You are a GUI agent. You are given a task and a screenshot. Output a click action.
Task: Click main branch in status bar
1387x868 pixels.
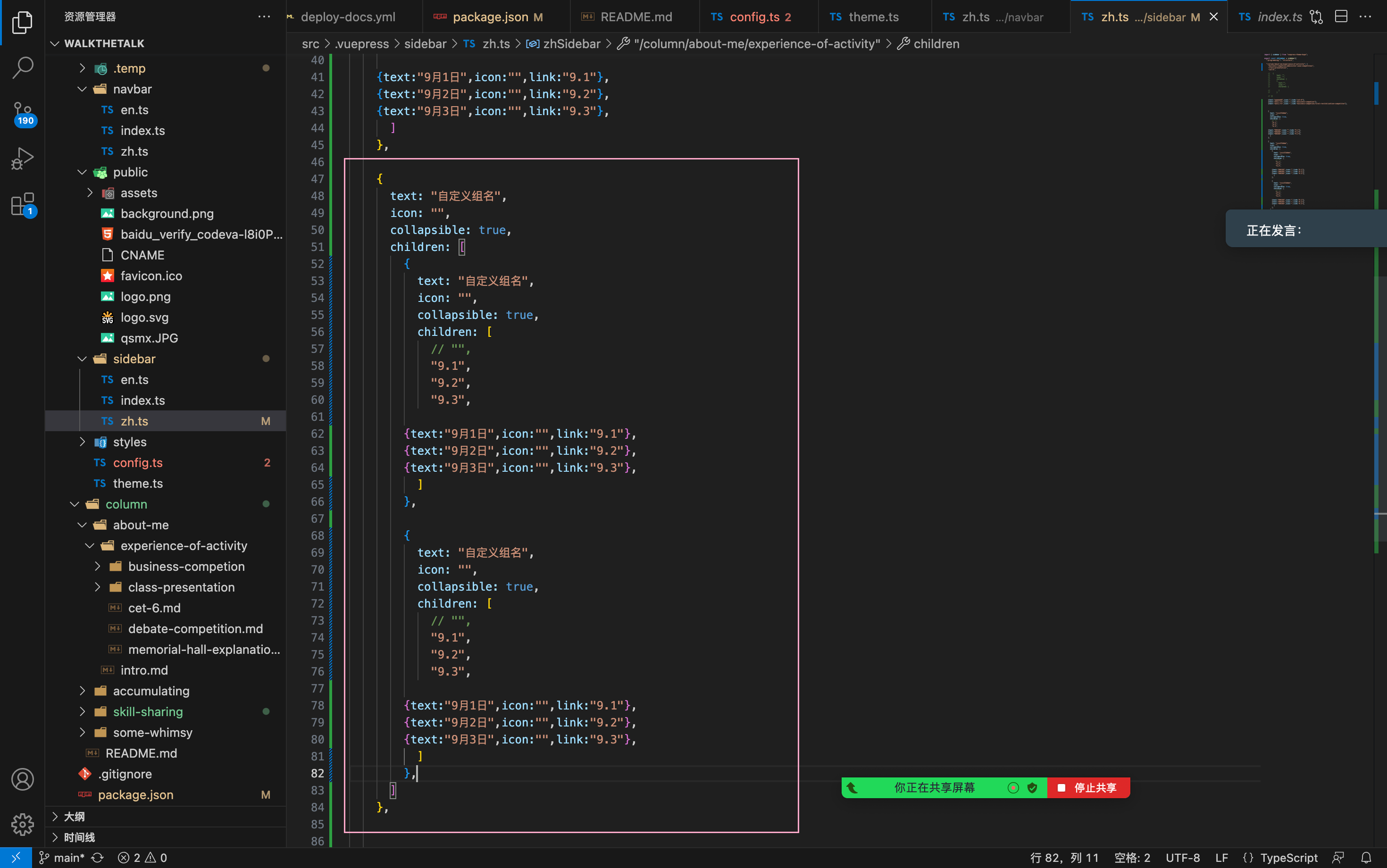click(x=61, y=857)
